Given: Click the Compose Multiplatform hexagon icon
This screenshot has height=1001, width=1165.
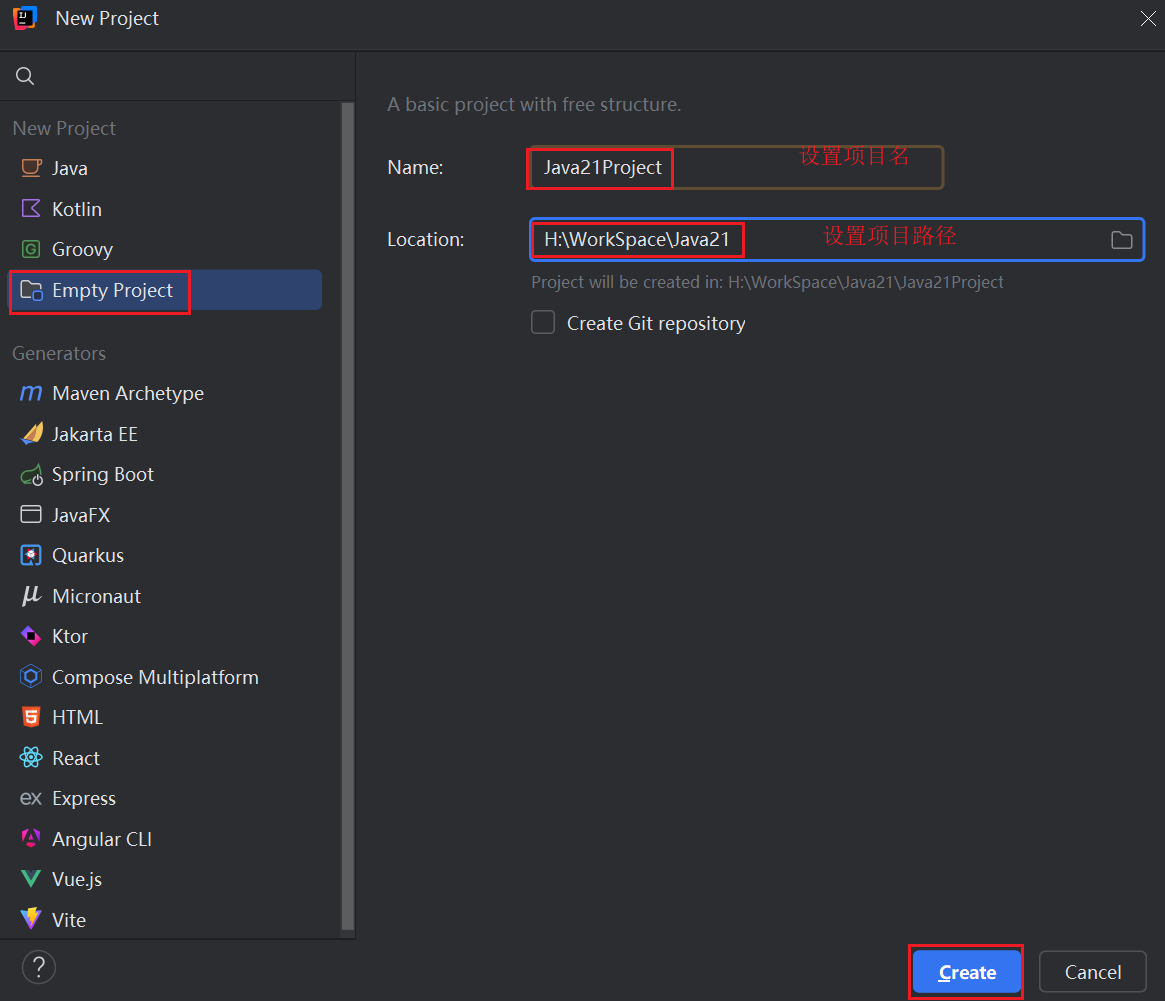Looking at the screenshot, I should coord(31,676).
